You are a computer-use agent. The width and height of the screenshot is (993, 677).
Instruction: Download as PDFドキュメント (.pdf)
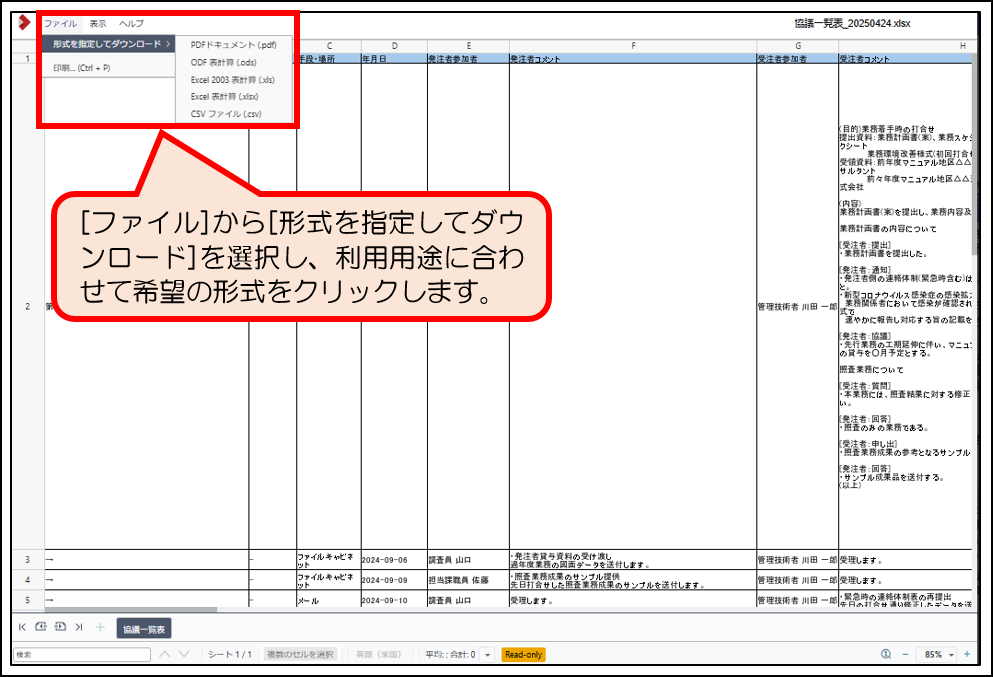click(234, 45)
